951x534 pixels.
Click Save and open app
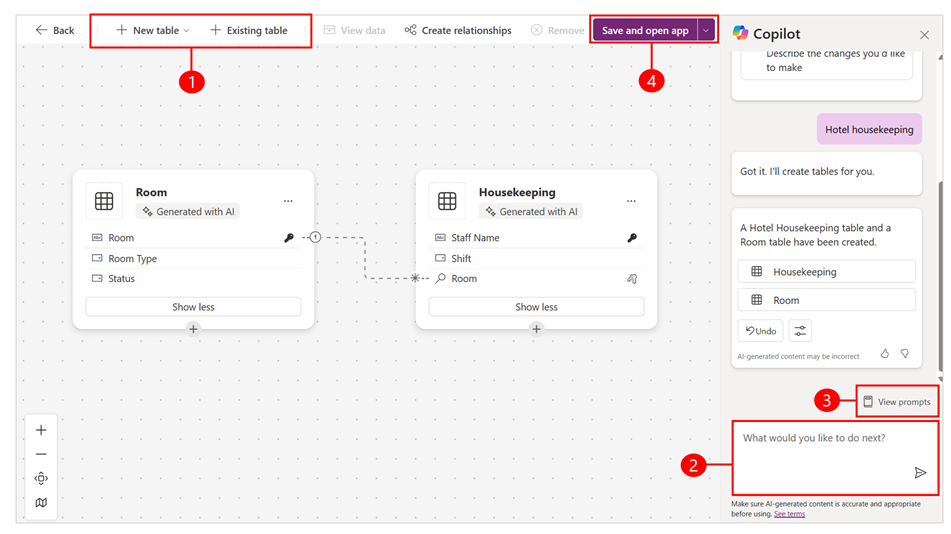coord(645,30)
